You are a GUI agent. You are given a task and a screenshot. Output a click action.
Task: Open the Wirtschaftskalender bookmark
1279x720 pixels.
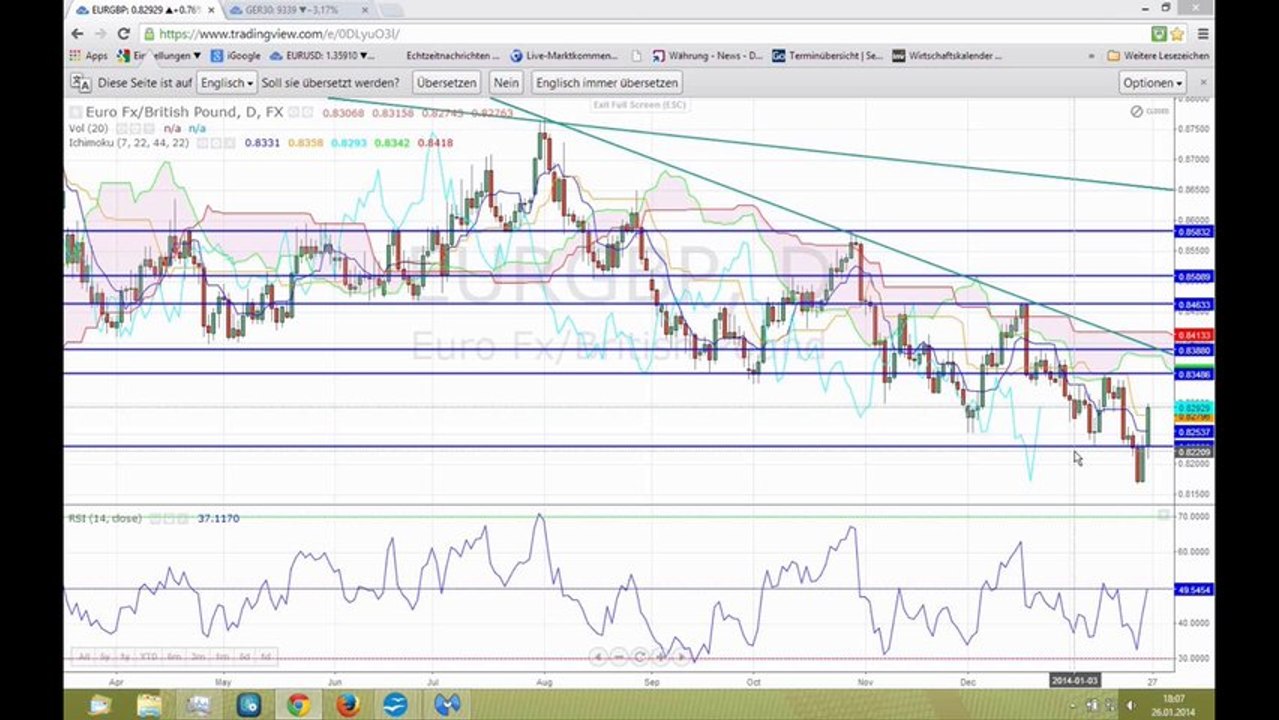947,56
